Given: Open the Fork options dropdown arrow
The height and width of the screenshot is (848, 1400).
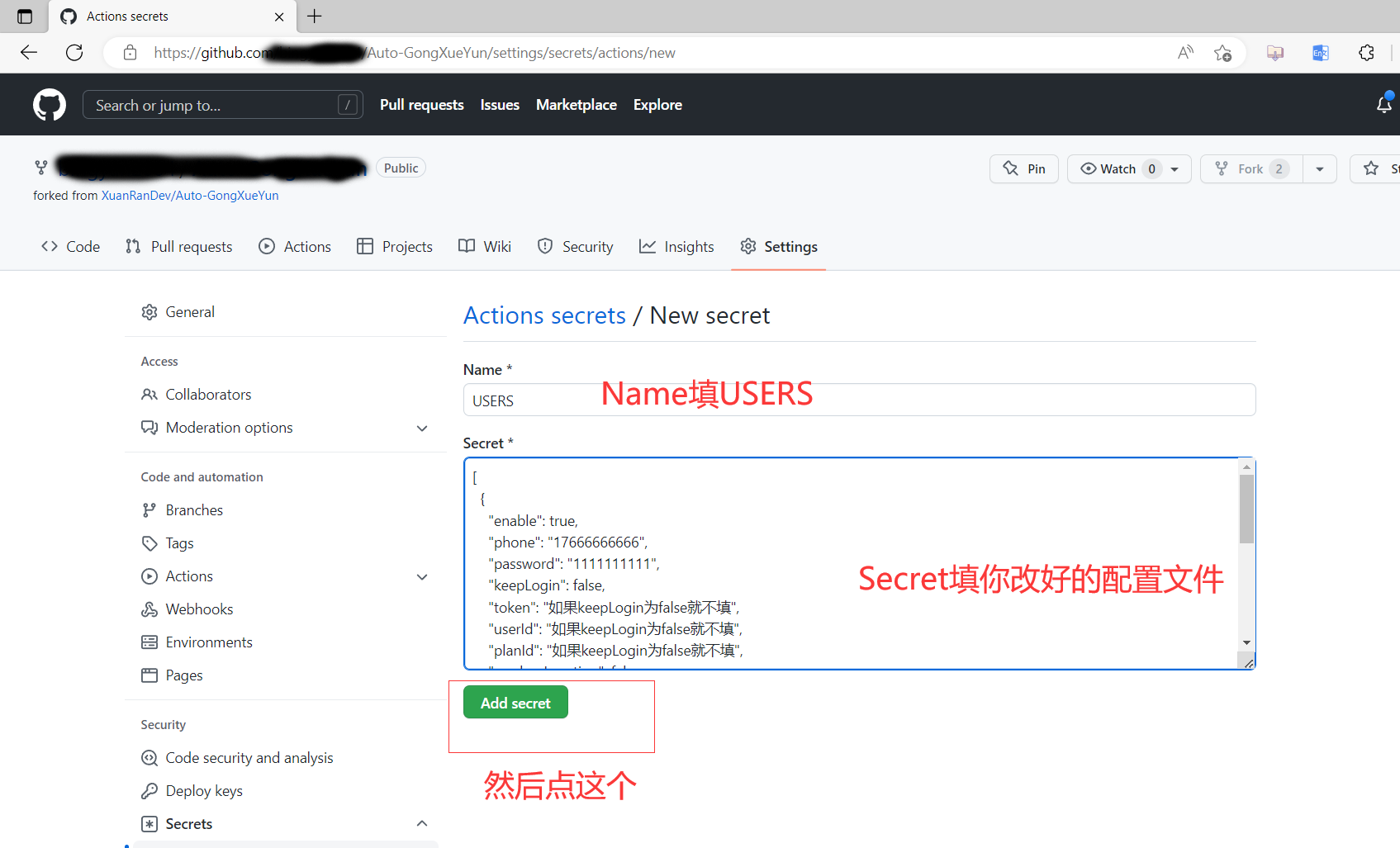Looking at the screenshot, I should click(1320, 168).
